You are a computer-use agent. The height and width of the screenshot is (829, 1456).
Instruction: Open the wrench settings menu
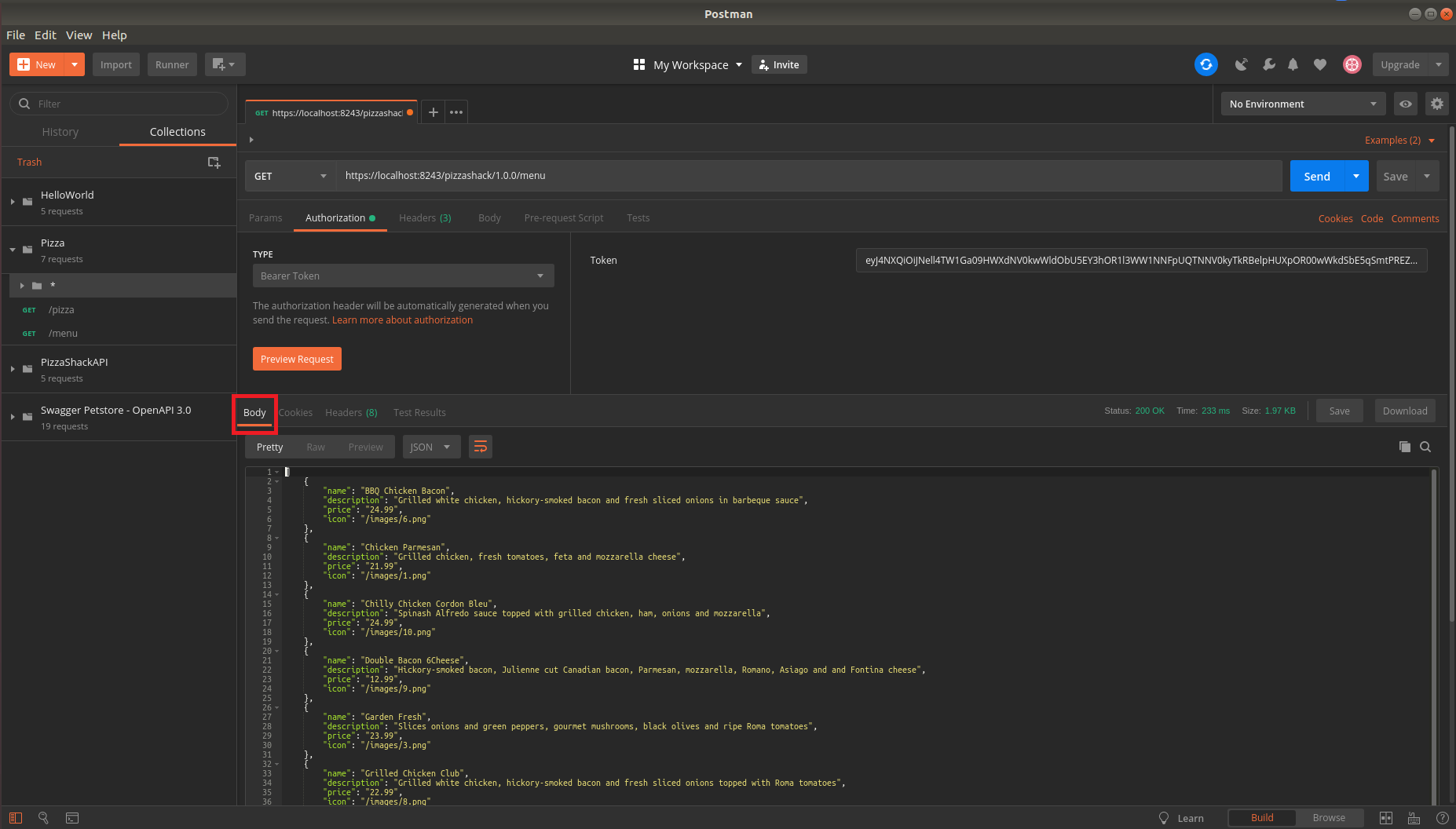[x=1268, y=64]
